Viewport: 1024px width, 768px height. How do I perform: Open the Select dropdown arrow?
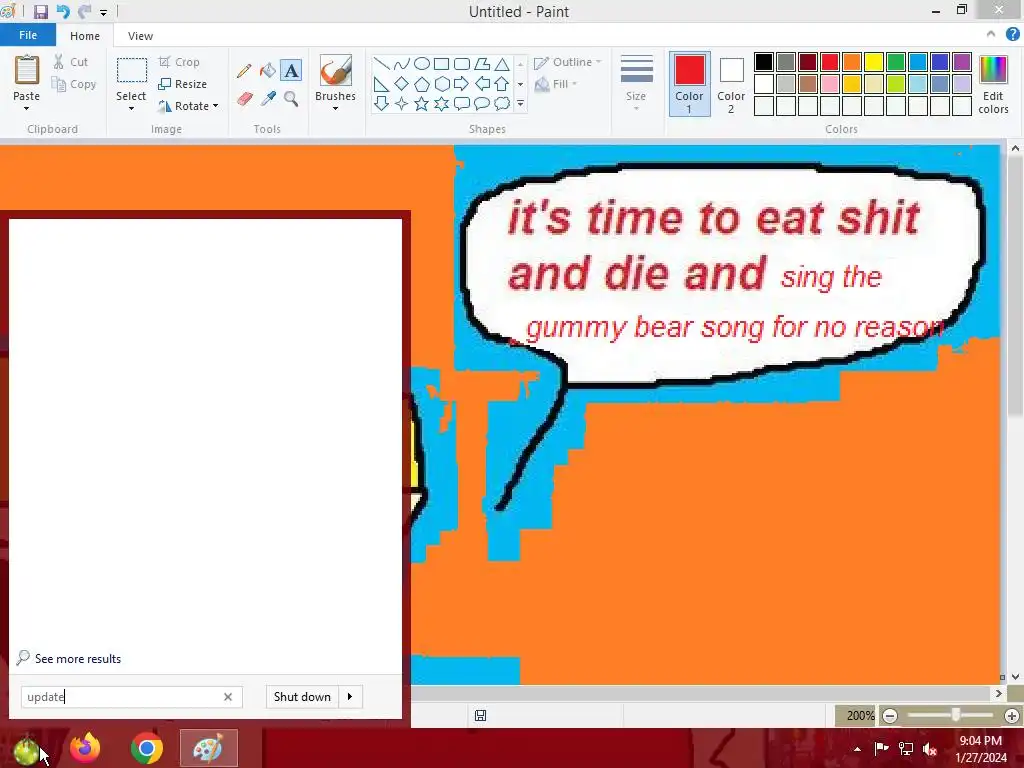pos(131,108)
